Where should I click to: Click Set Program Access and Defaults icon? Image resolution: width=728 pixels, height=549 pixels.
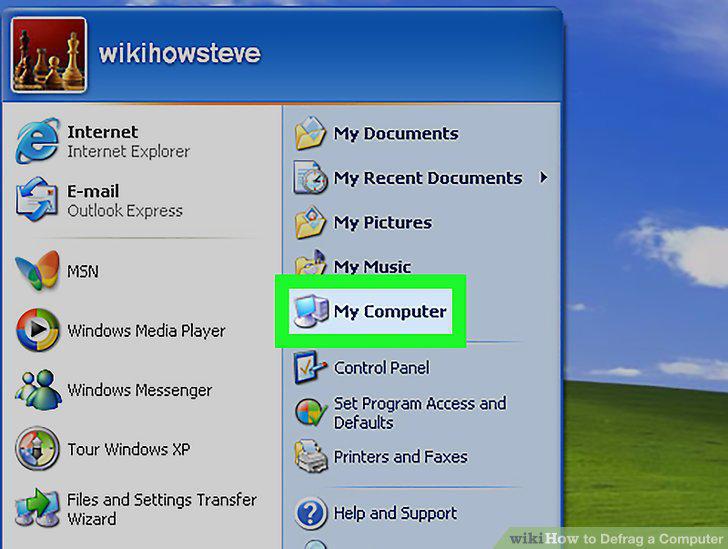[311, 412]
